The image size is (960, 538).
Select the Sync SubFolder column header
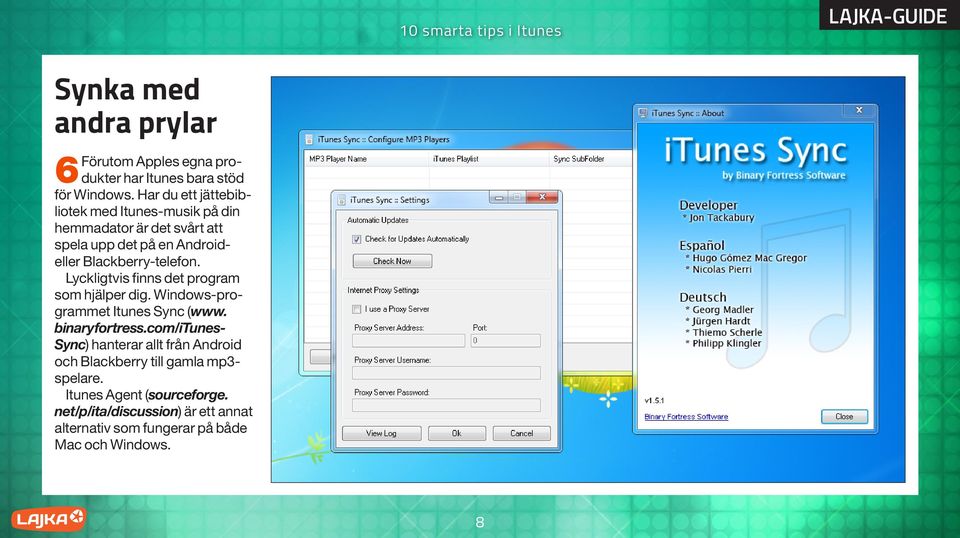(590, 159)
